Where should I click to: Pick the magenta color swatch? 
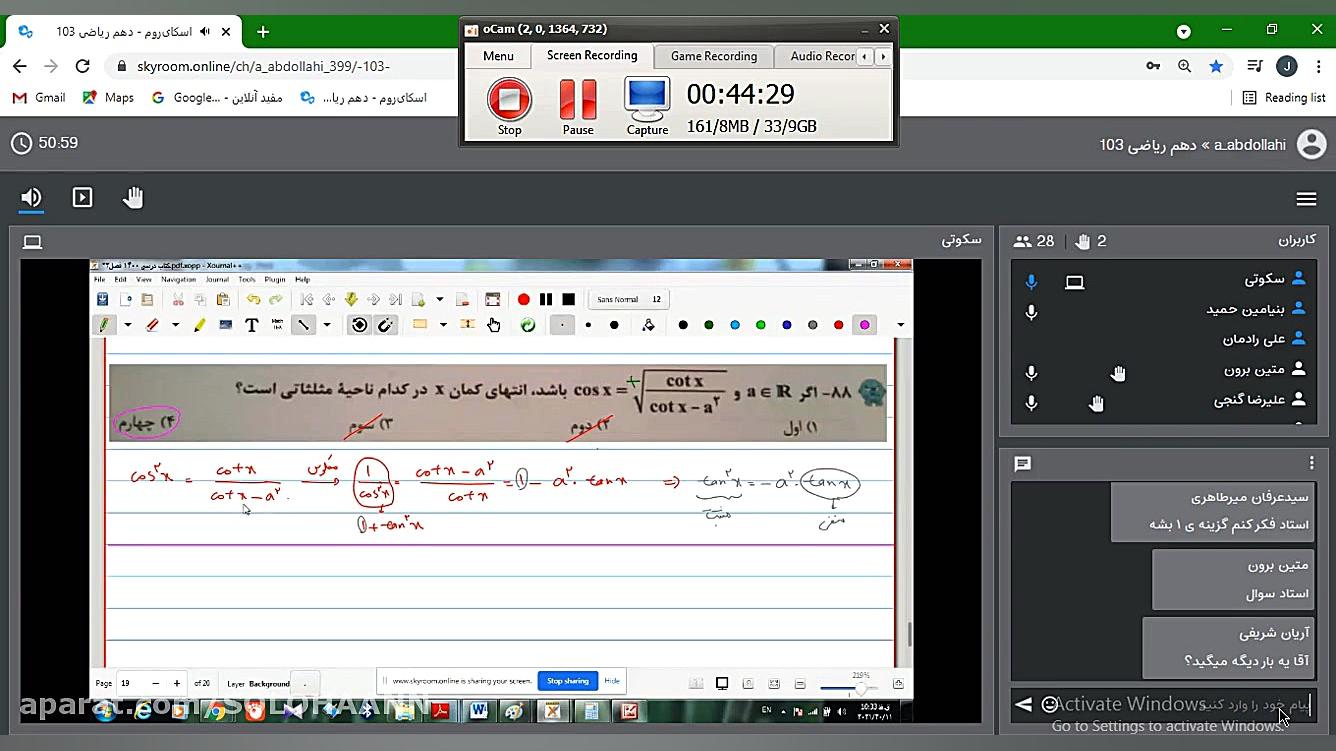[x=863, y=326]
